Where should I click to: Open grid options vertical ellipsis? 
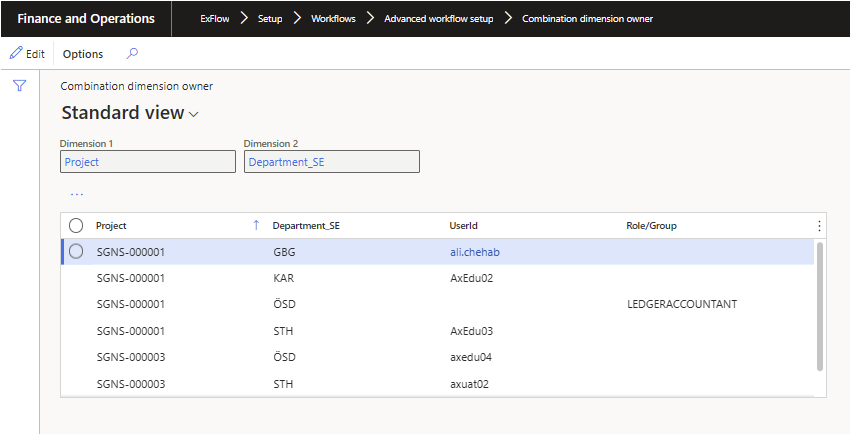pyautogui.click(x=819, y=226)
